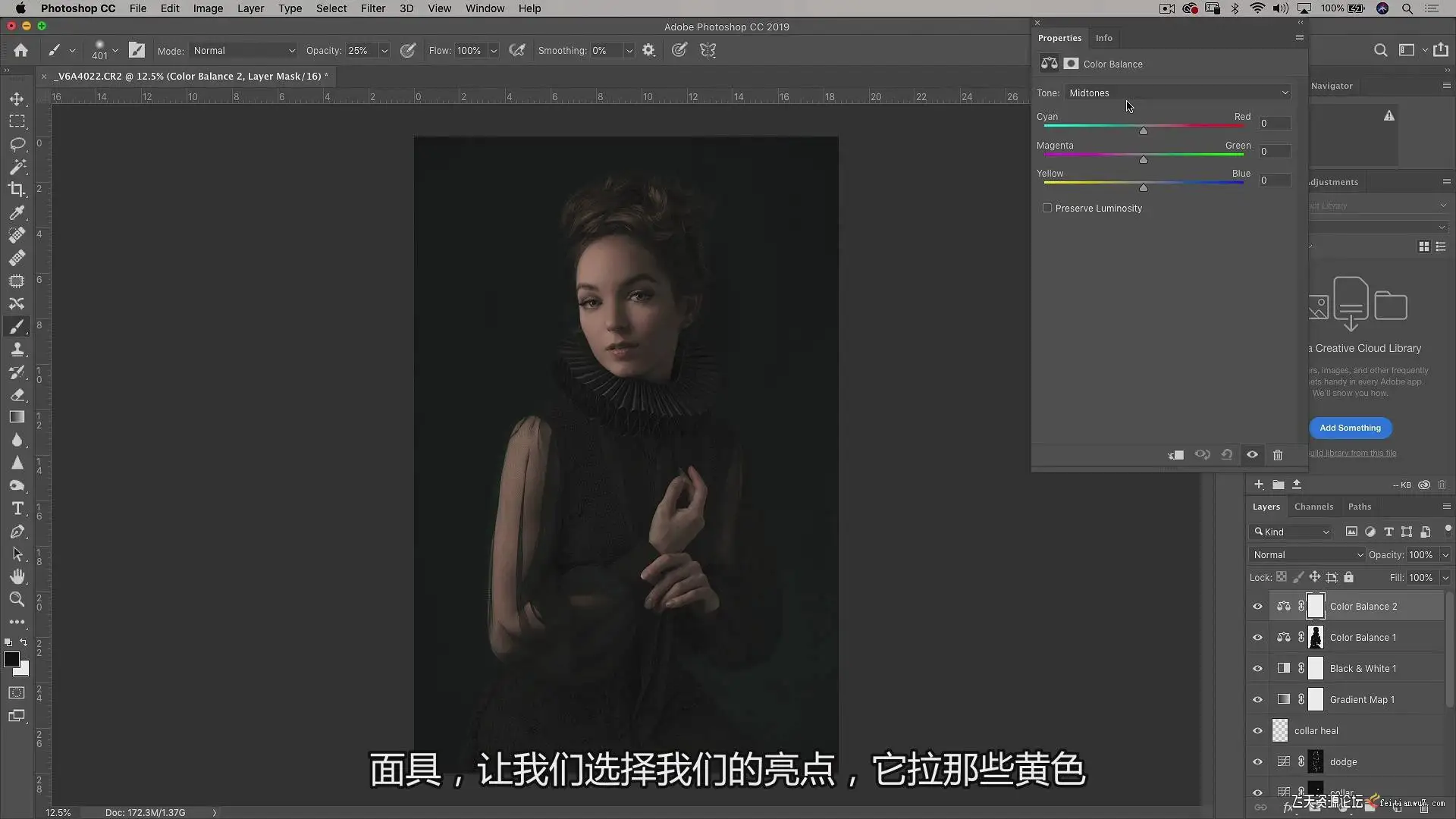Click the Add Something button

[1350, 428]
